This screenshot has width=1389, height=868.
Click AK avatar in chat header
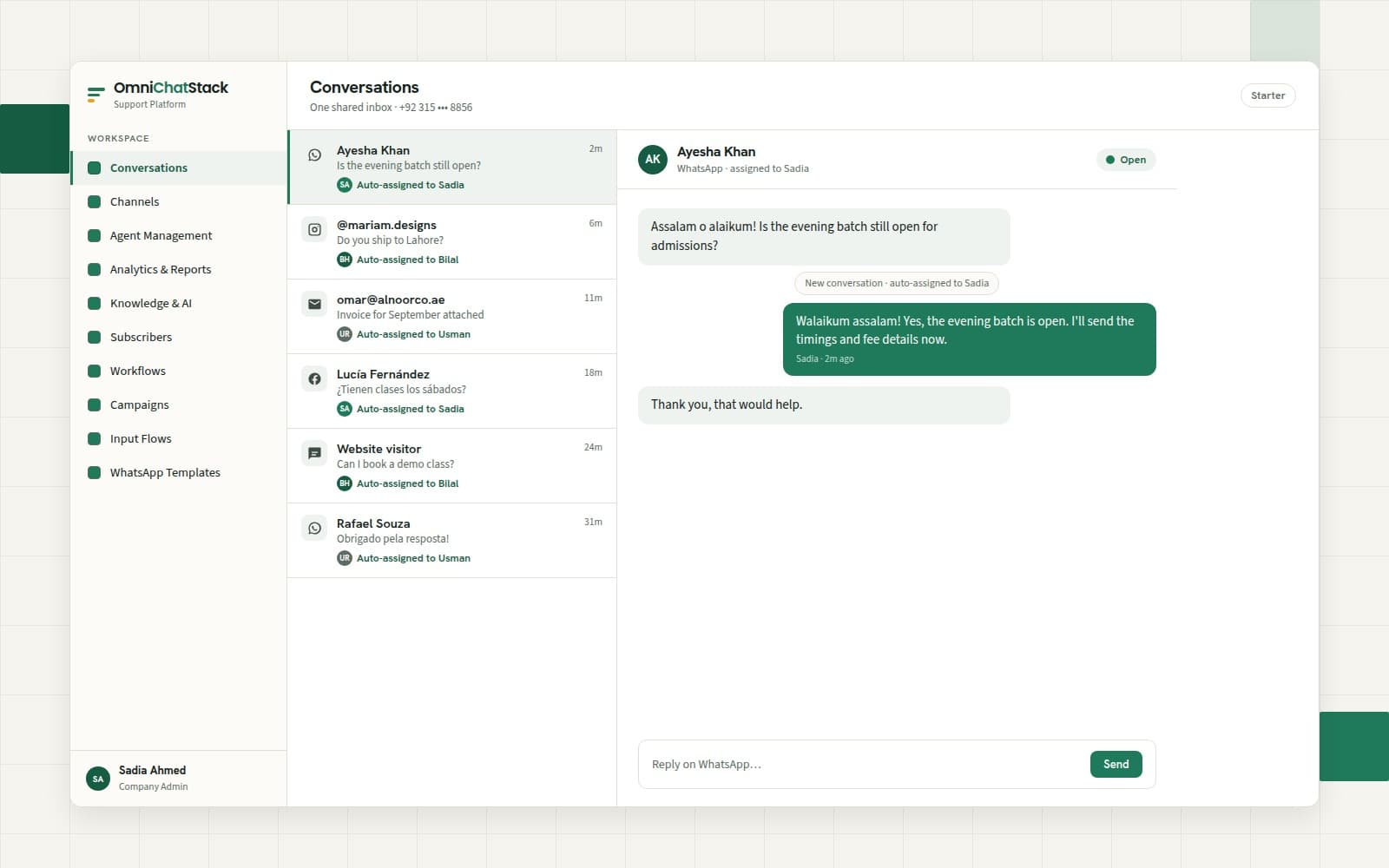653,160
